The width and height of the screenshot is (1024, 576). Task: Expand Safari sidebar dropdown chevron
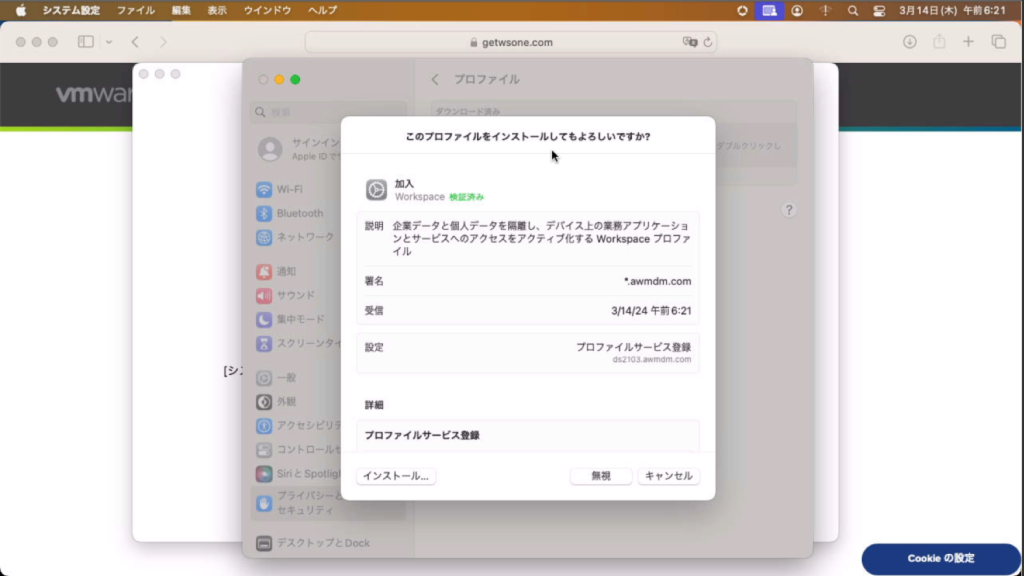[x=109, y=42]
